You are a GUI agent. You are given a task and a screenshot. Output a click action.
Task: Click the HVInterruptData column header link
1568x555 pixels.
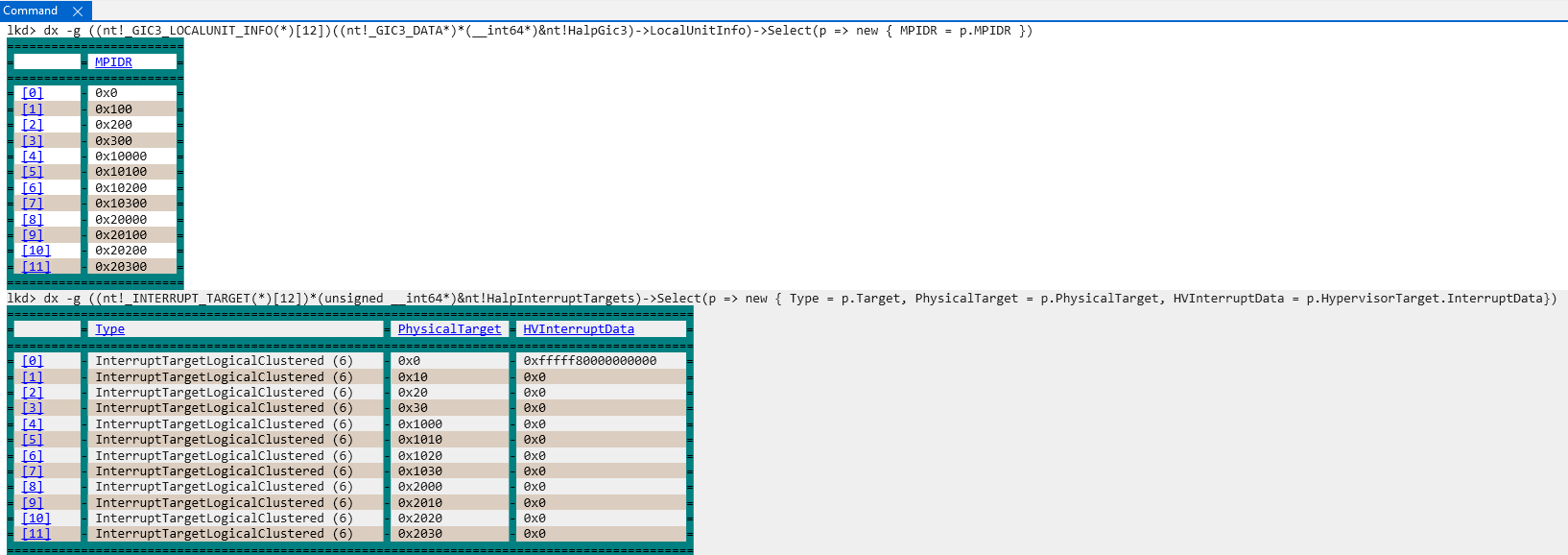click(x=578, y=329)
